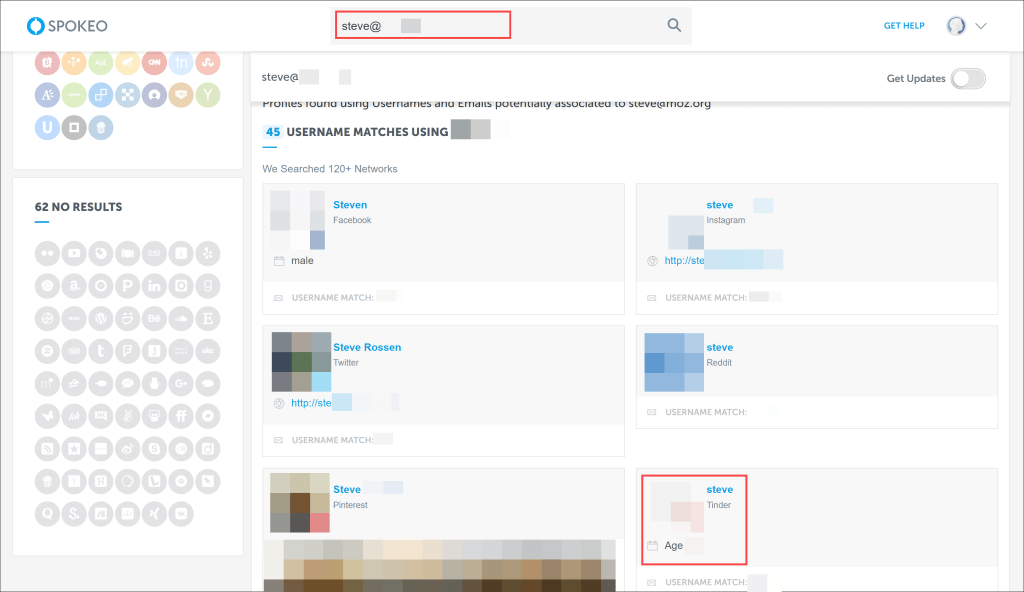Open the steve Instagram profile link
This screenshot has width=1024, height=592.
coord(720,205)
